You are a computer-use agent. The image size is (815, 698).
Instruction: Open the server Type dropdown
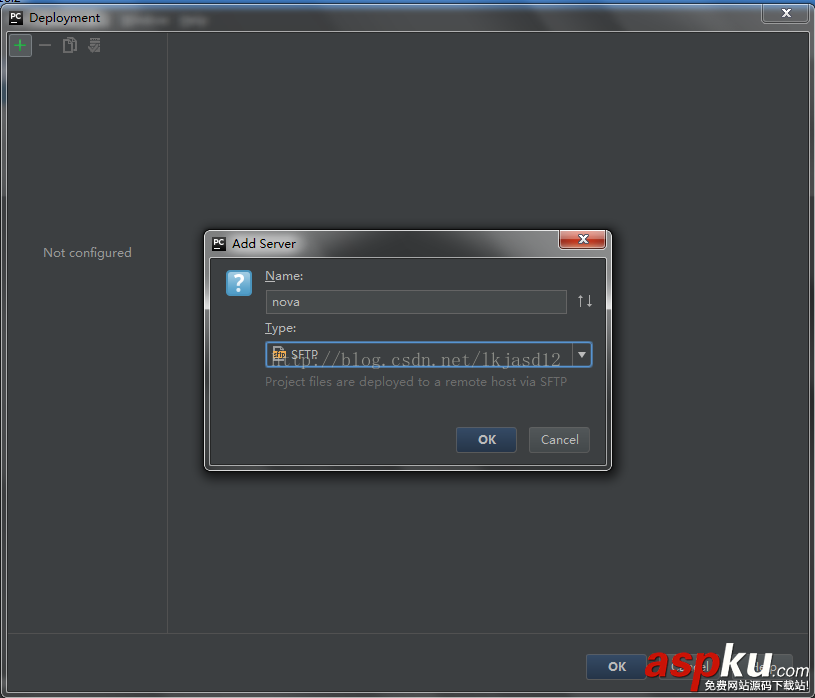point(581,354)
